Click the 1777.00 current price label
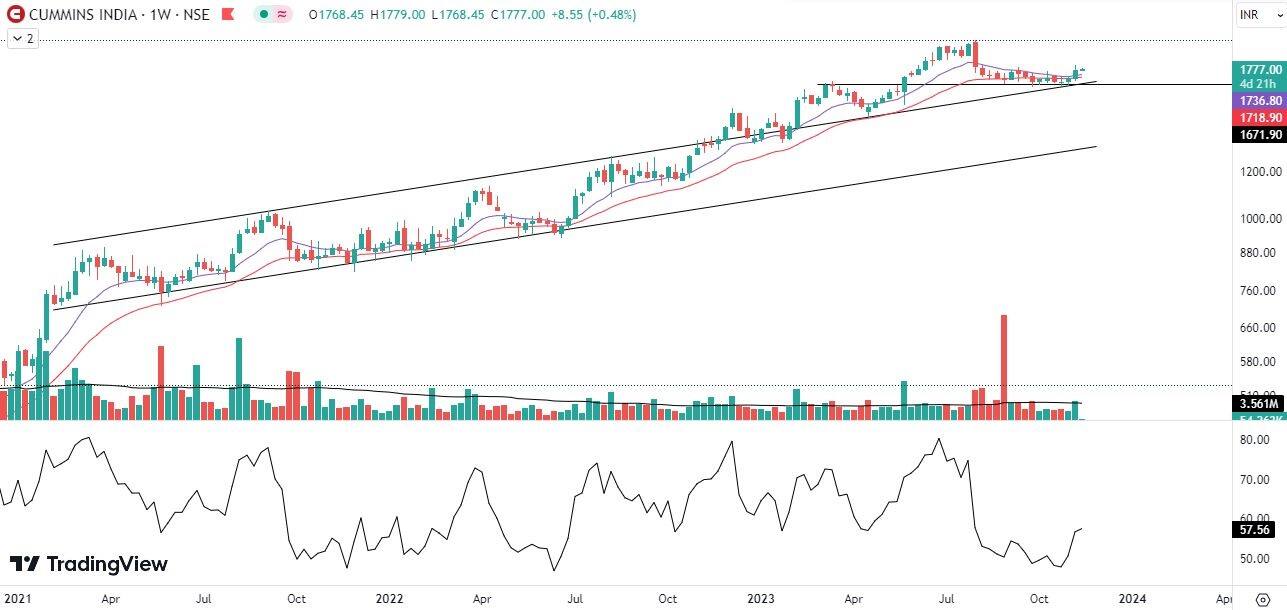Image resolution: width=1287 pixels, height=610 pixels. [1260, 69]
